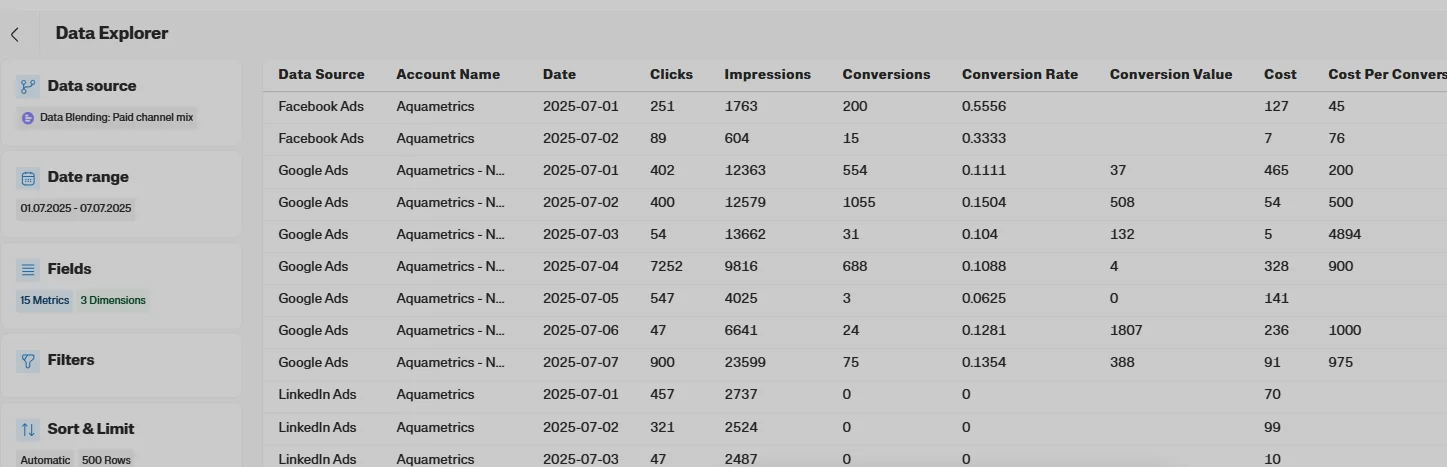Select the 3 Dimensions tag
The width and height of the screenshot is (1447, 467).
(x=113, y=300)
